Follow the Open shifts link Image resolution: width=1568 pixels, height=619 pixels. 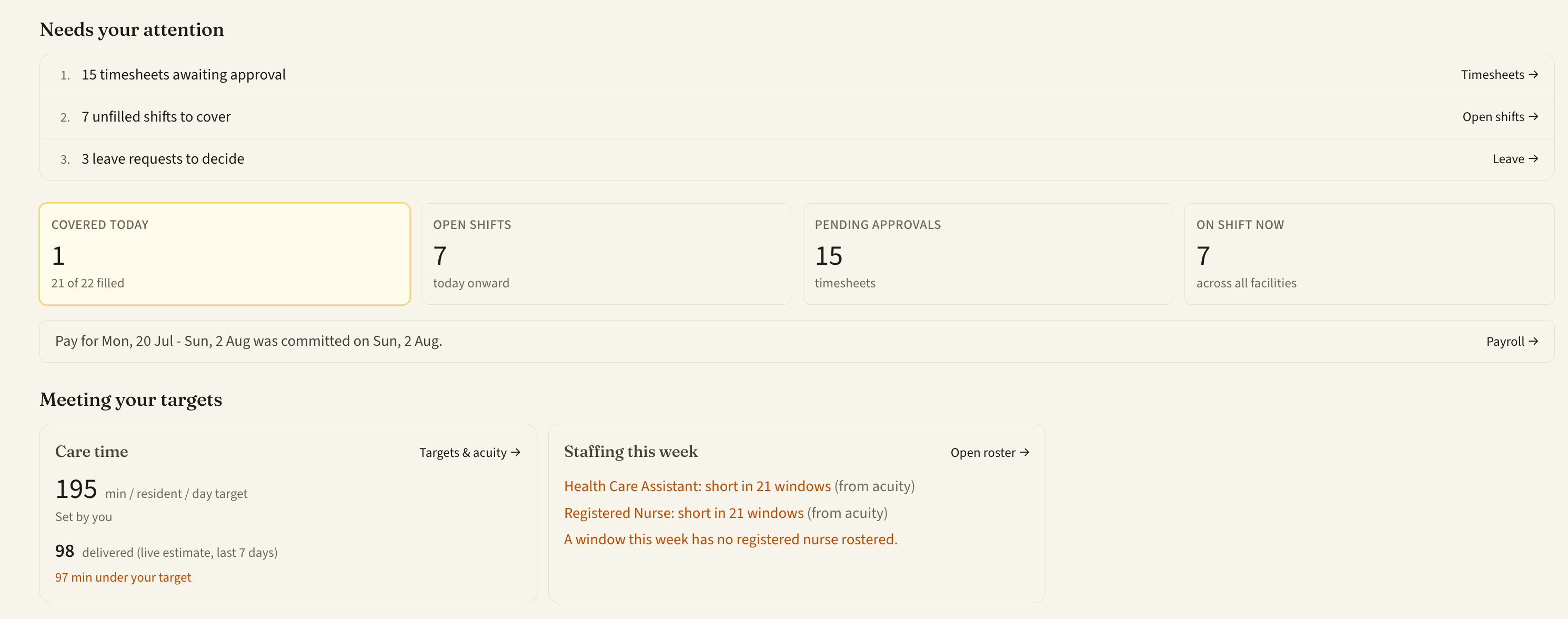tap(1500, 117)
